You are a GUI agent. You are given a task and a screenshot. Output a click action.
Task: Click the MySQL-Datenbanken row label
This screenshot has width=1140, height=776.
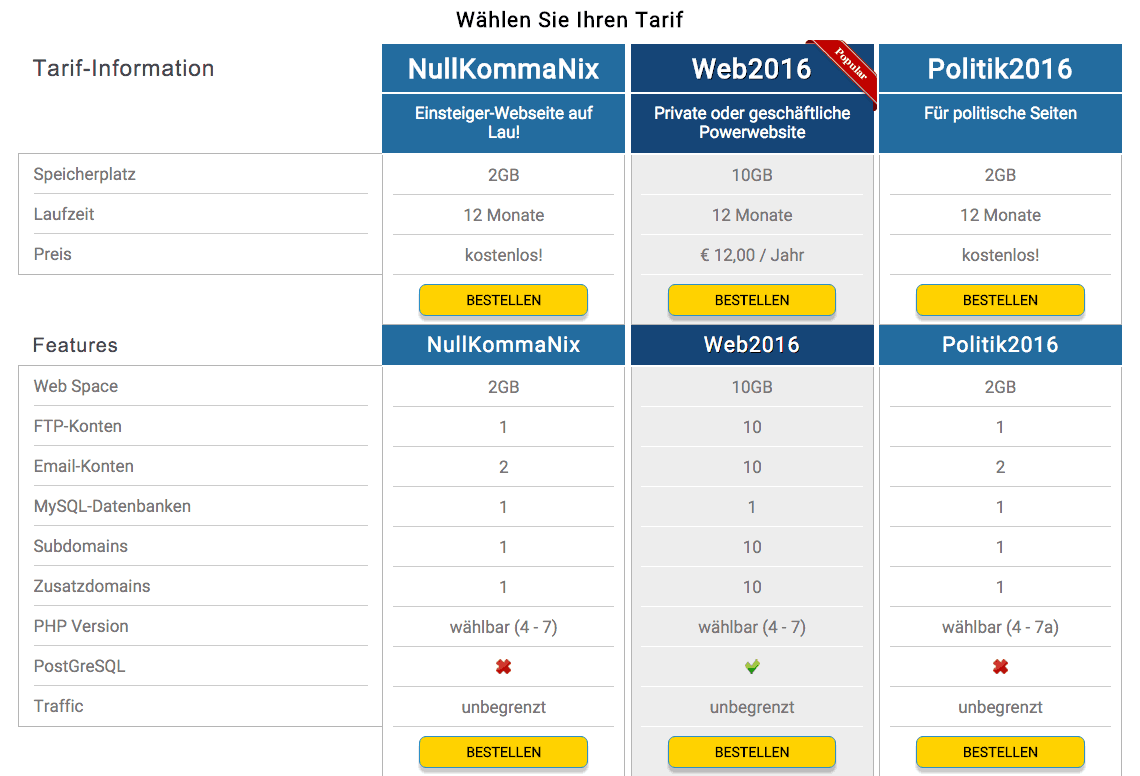[x=112, y=506]
